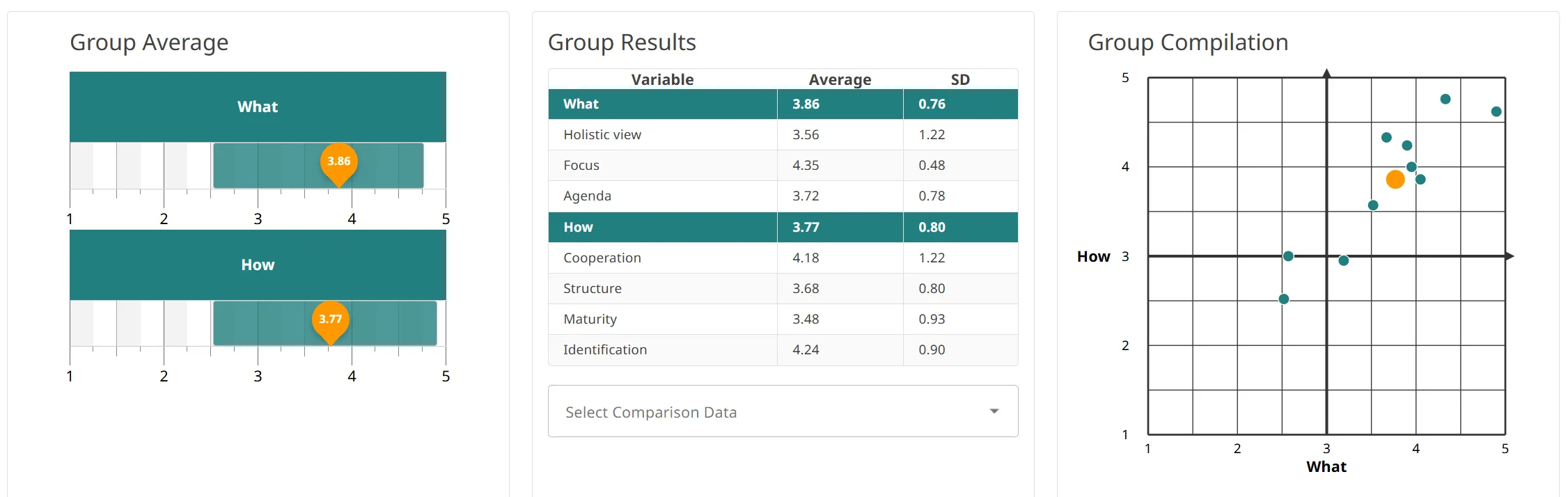Click the Agenda row in the table
Viewport: 1568px width, 497px height.
pyautogui.click(x=783, y=196)
